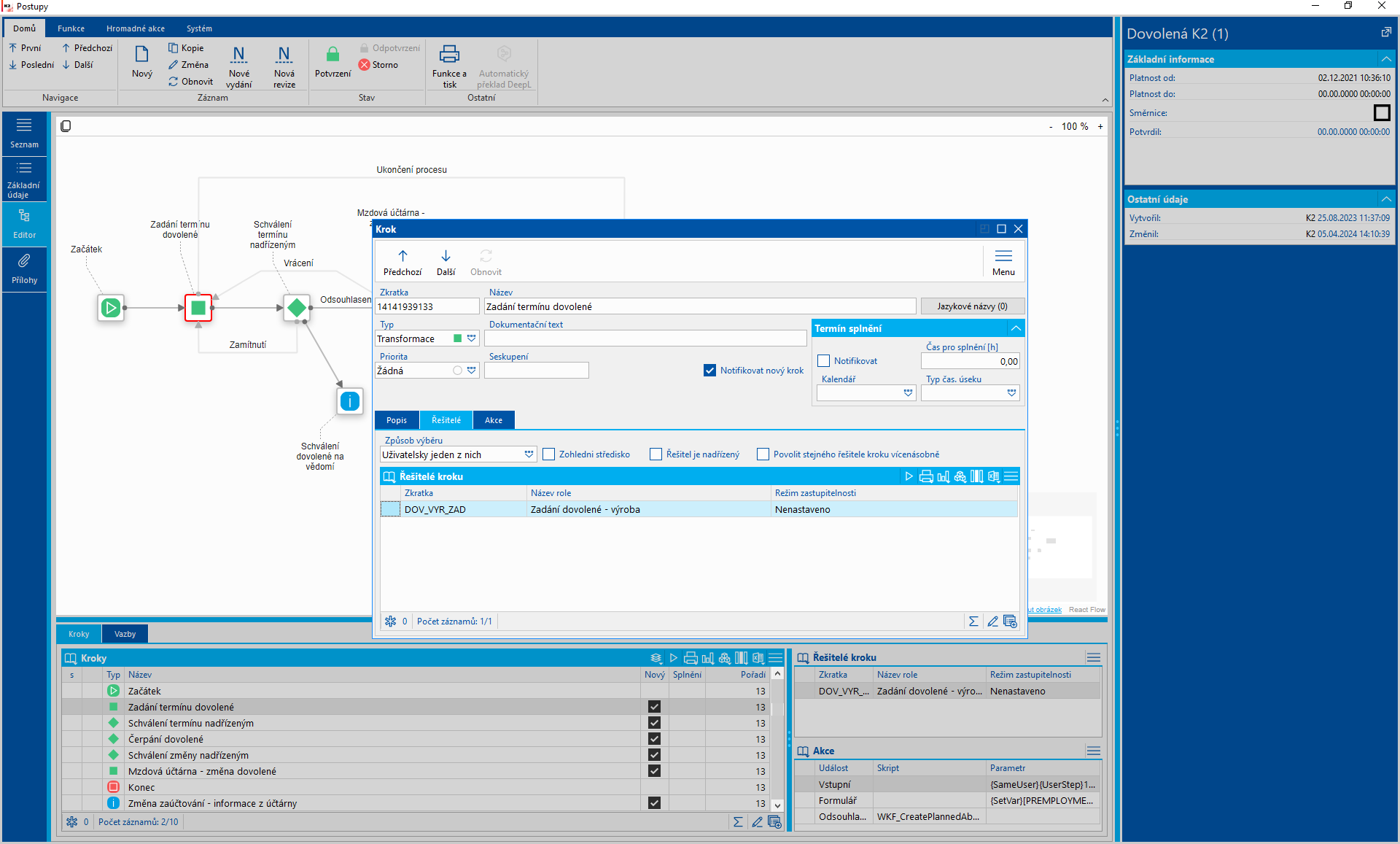
Task: Click the Název text field
Action: pos(699,306)
